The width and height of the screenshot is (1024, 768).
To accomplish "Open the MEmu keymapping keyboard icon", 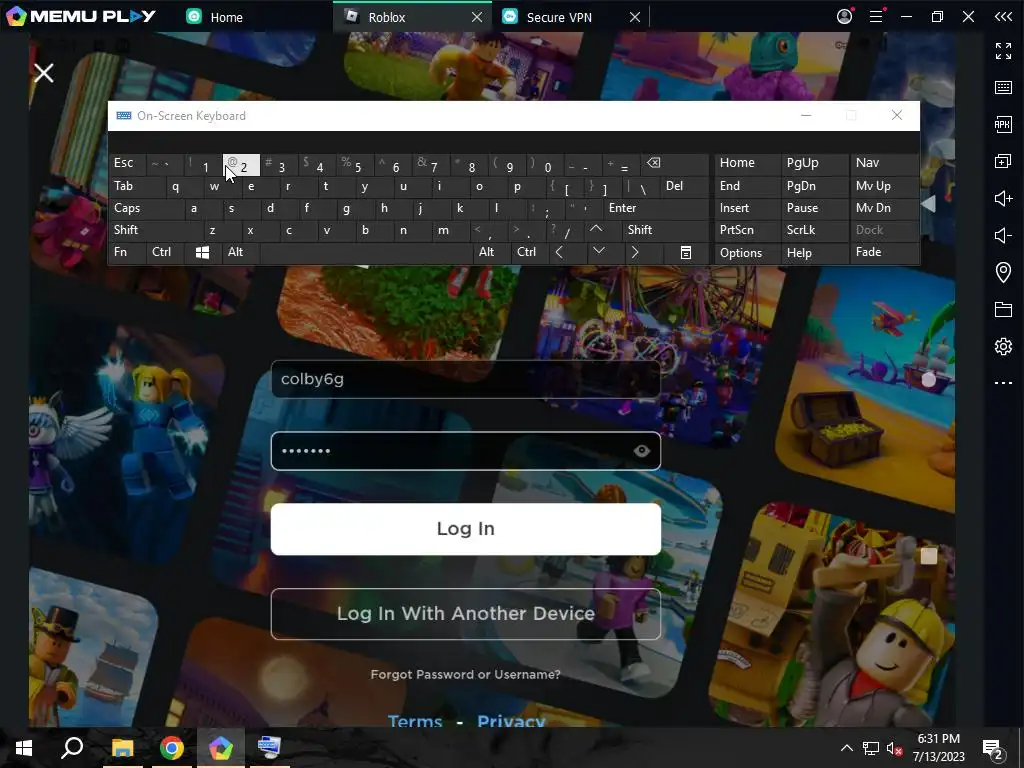I will click(x=1003, y=88).
